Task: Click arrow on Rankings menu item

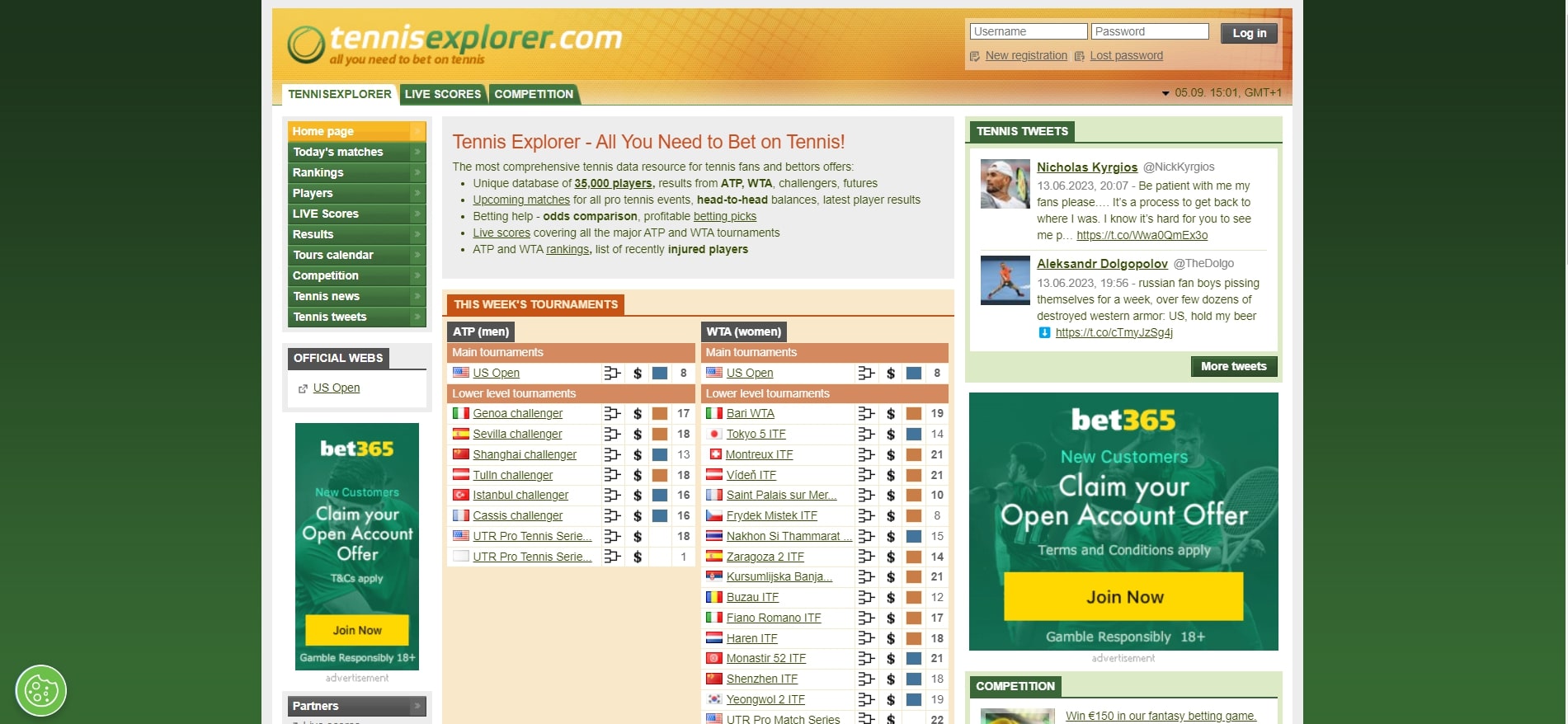Action: tap(417, 172)
